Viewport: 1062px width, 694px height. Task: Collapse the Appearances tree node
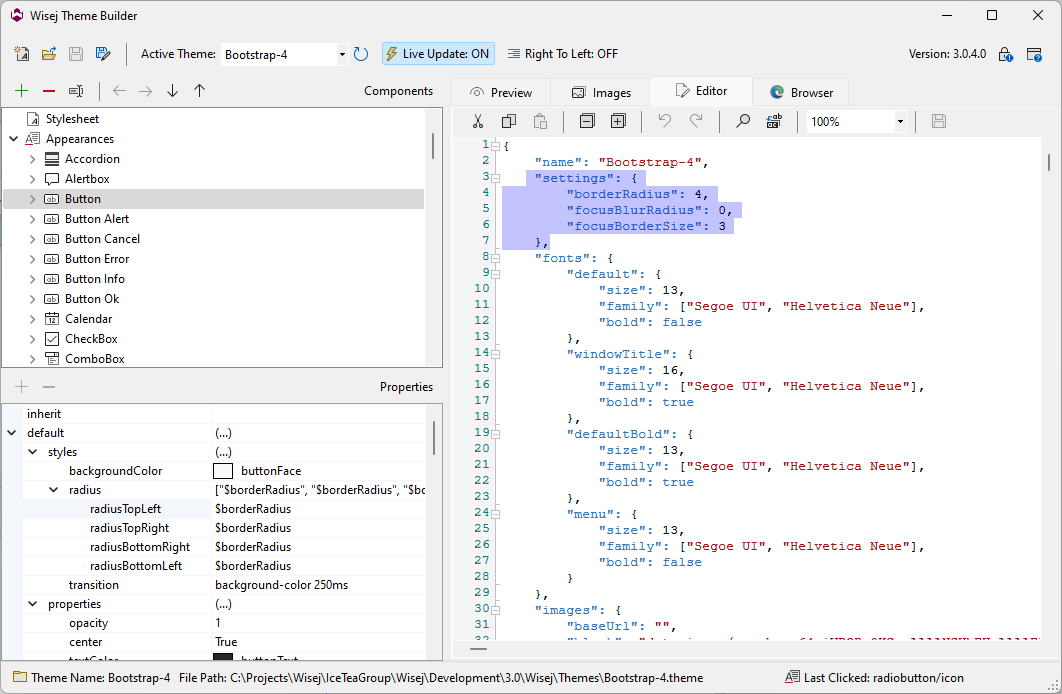(14, 139)
